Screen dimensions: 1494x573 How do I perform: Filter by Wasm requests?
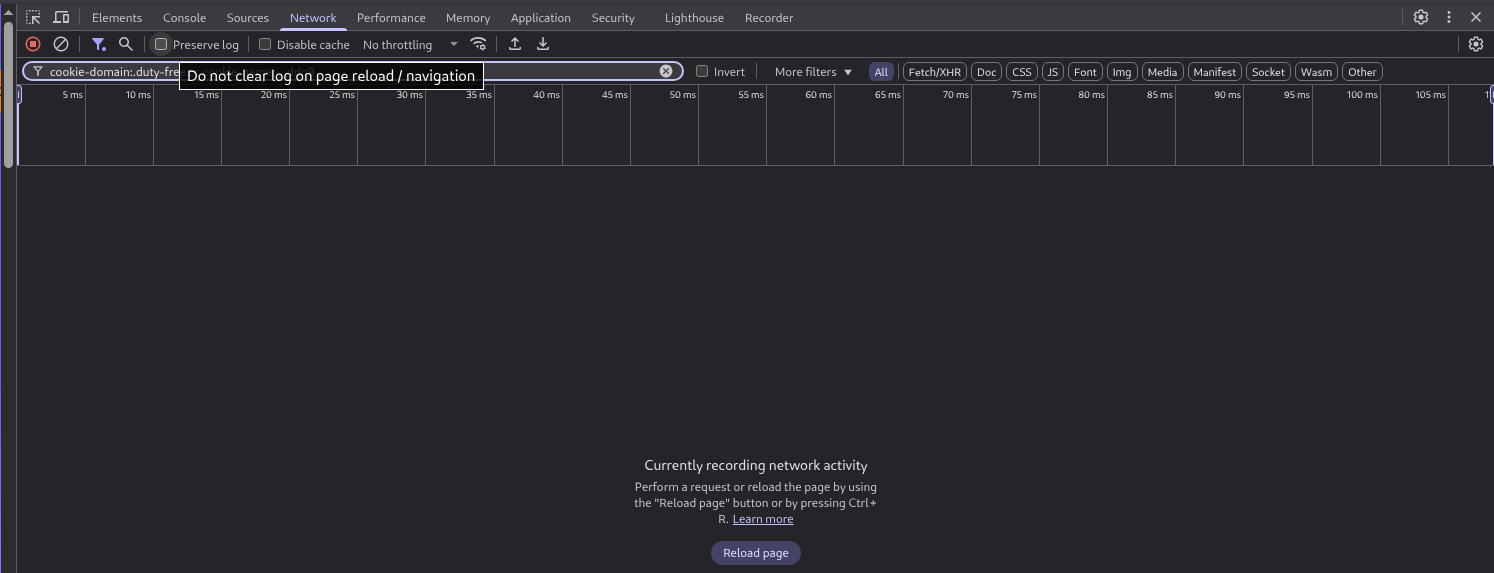(x=1317, y=72)
